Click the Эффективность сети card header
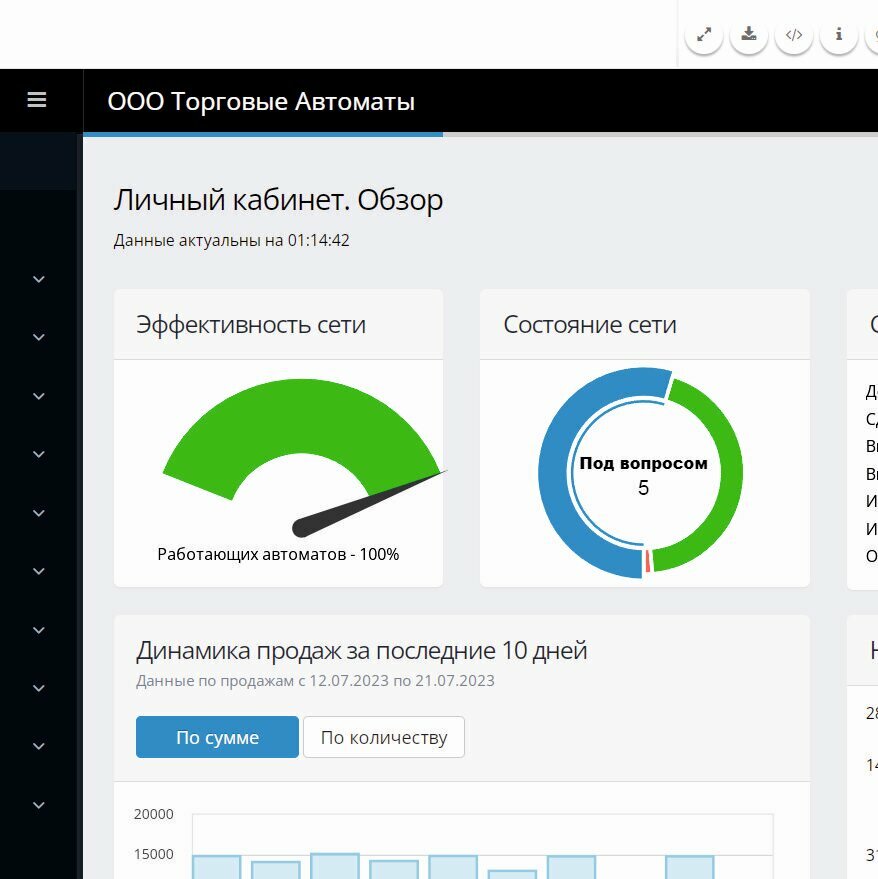The height and width of the screenshot is (879, 878). click(x=278, y=325)
